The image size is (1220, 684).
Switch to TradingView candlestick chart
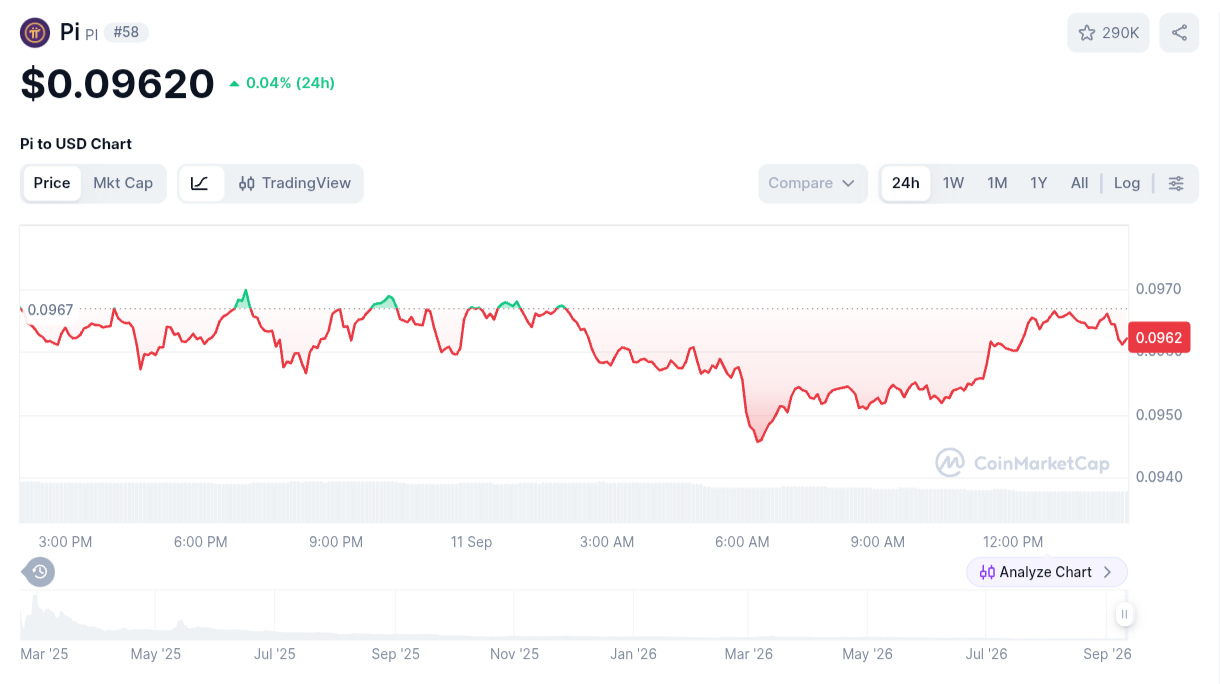click(x=294, y=183)
